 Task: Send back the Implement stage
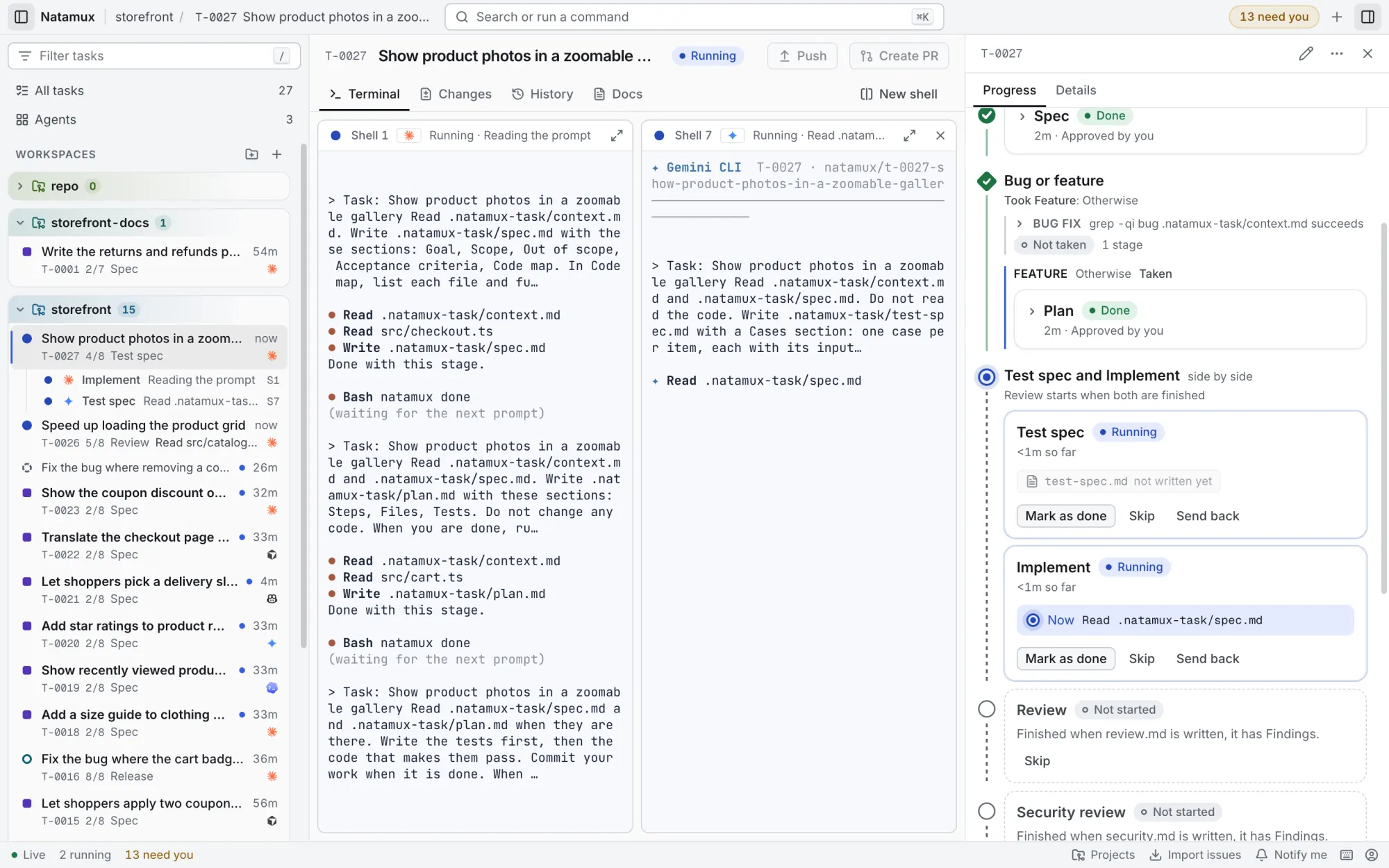click(x=1207, y=658)
